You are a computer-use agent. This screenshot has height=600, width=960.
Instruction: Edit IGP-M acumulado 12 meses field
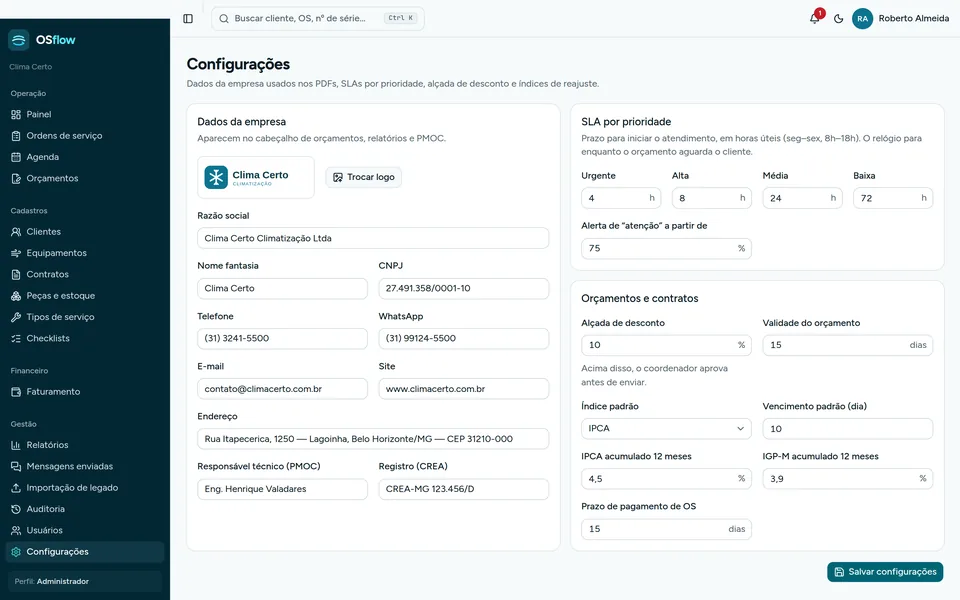(x=847, y=479)
